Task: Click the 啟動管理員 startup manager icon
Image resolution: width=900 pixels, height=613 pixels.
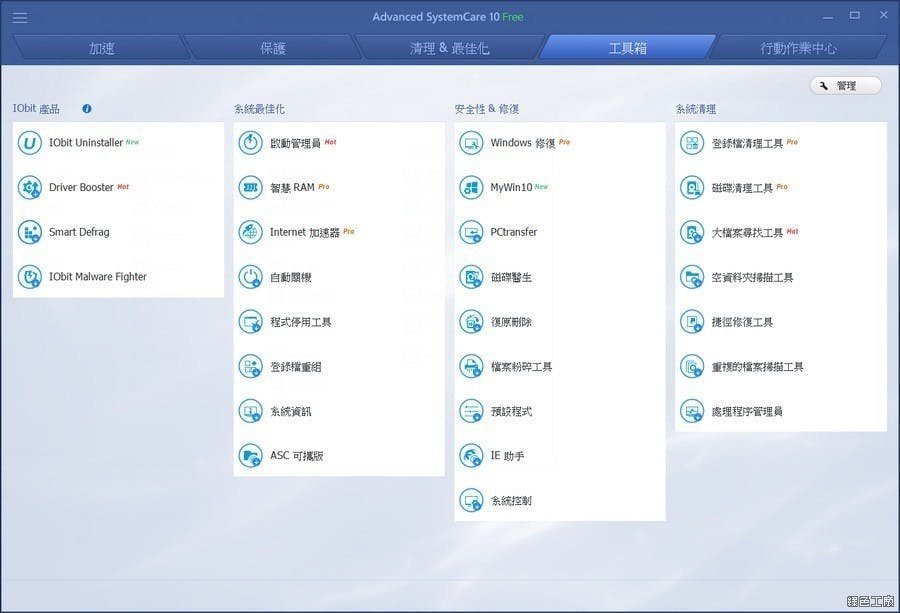Action: coord(250,142)
